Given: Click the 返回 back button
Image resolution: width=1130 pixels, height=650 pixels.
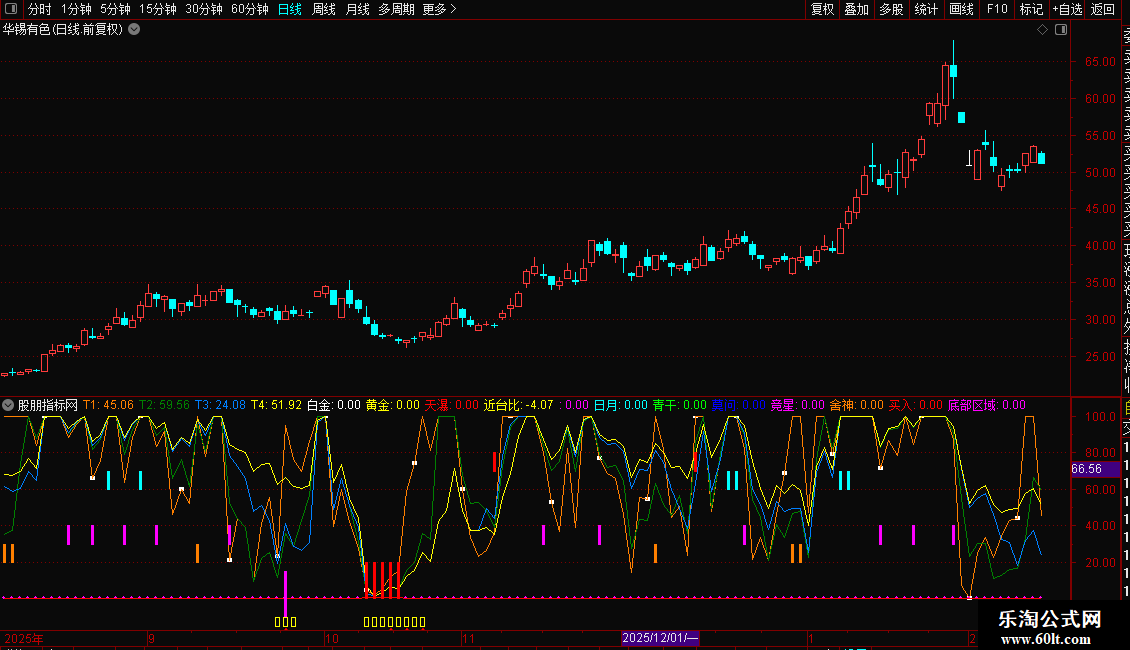Looking at the screenshot, I should pyautogui.click(x=1103, y=9).
